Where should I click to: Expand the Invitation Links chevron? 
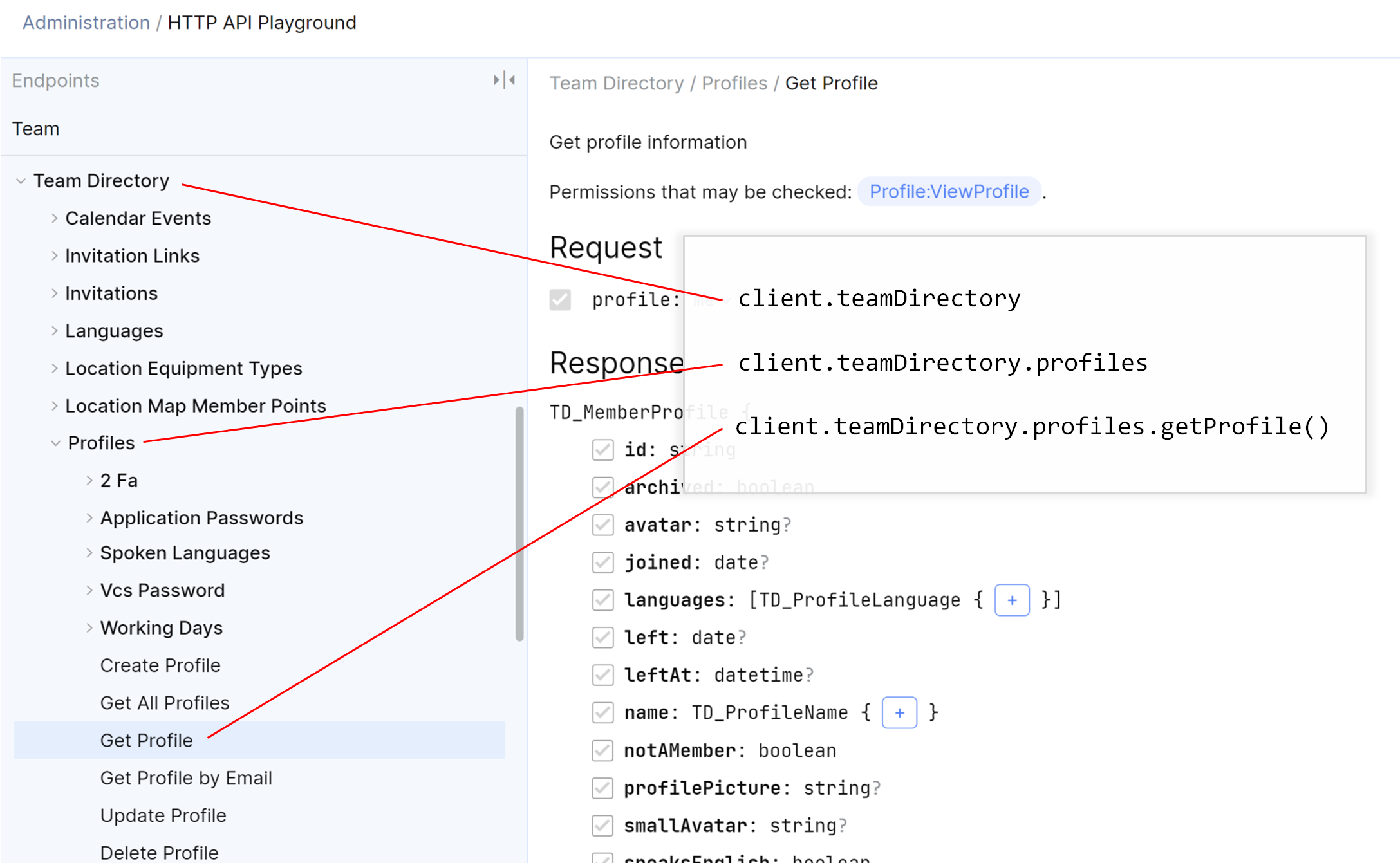pyautogui.click(x=55, y=255)
